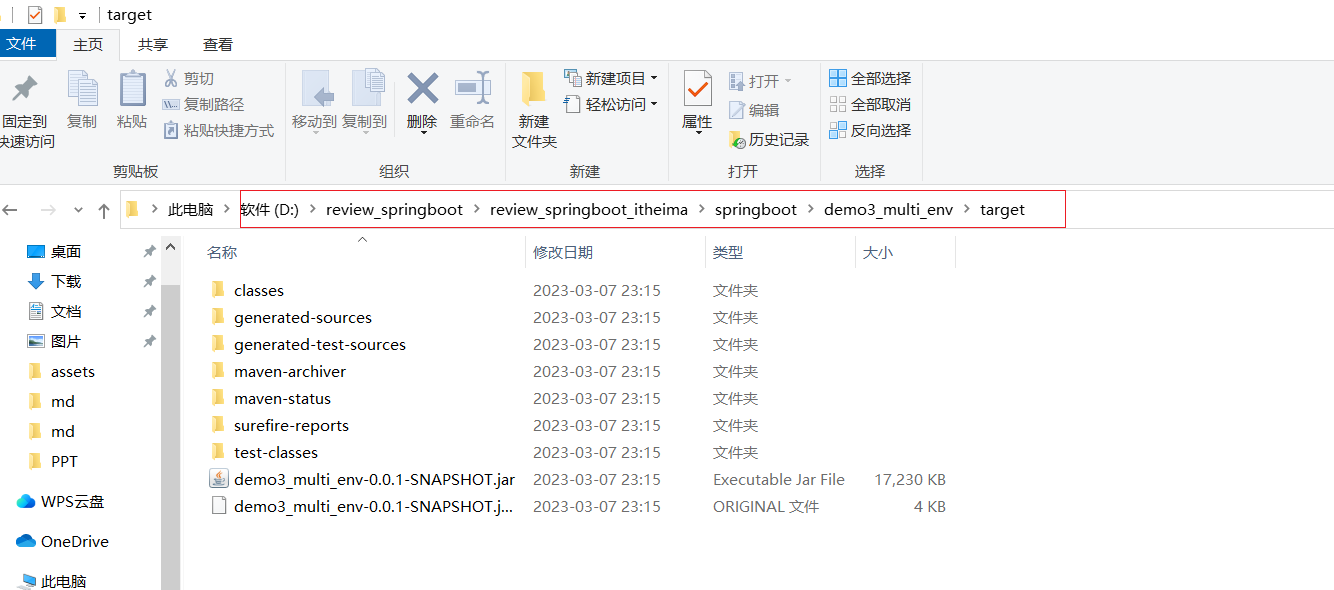Click the Copy (复制) ribbon icon
Image resolution: width=1334 pixels, height=590 pixels.
click(82, 90)
